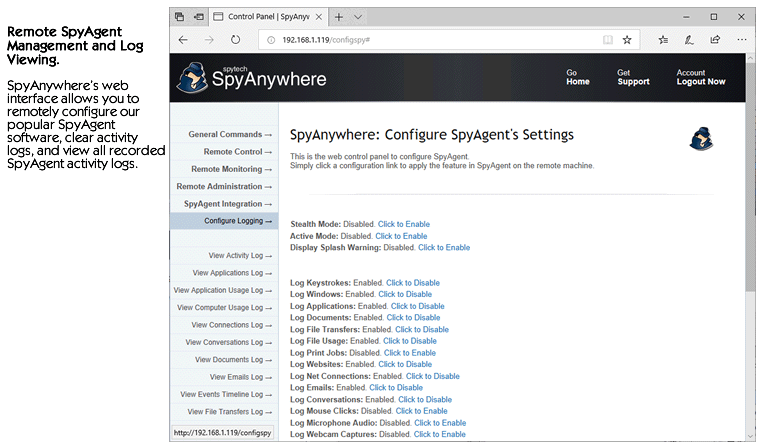Click the tabs set aside icon

click(x=180, y=16)
